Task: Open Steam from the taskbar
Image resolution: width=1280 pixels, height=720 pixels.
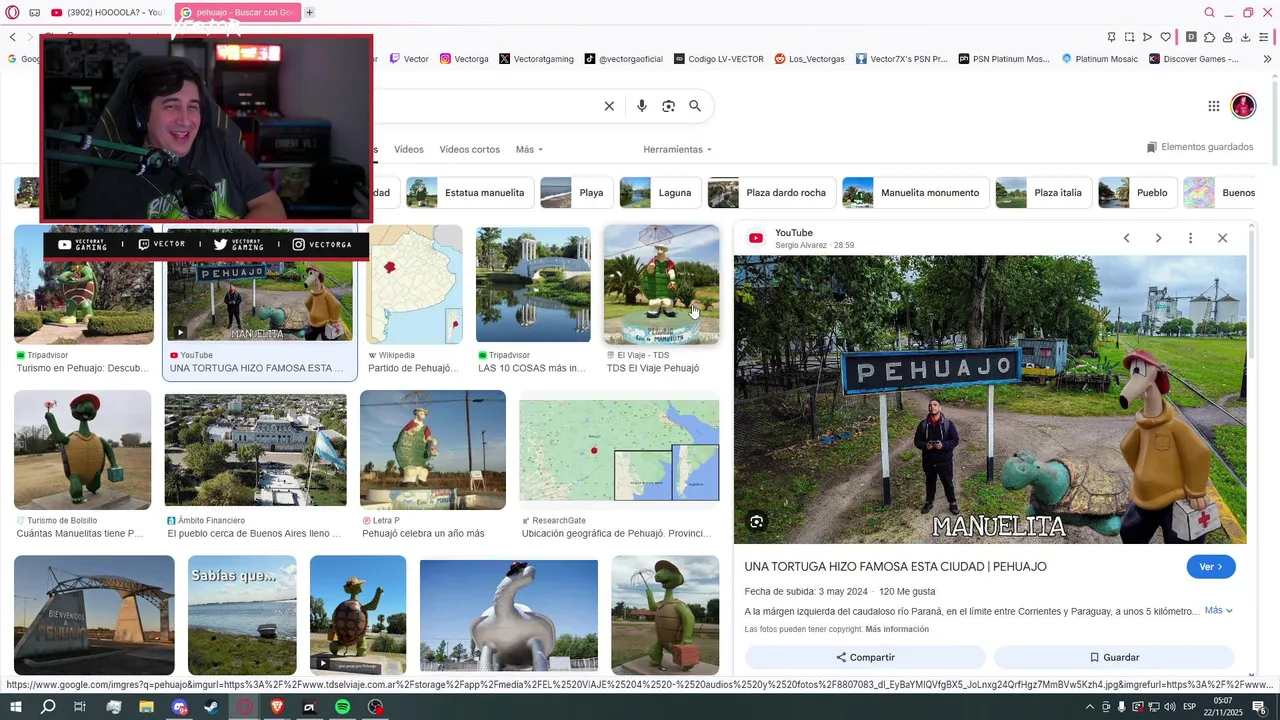Action: [x=212, y=707]
